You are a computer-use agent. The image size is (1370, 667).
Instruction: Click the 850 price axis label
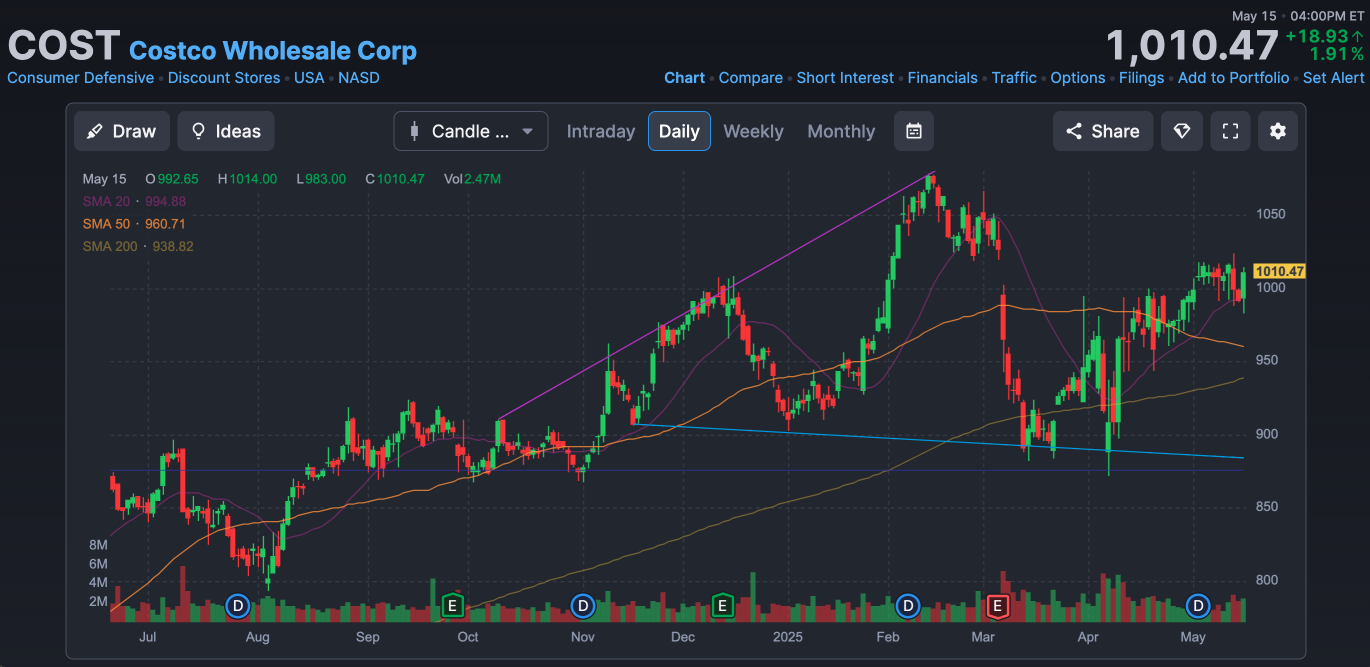pyautogui.click(x=1267, y=507)
